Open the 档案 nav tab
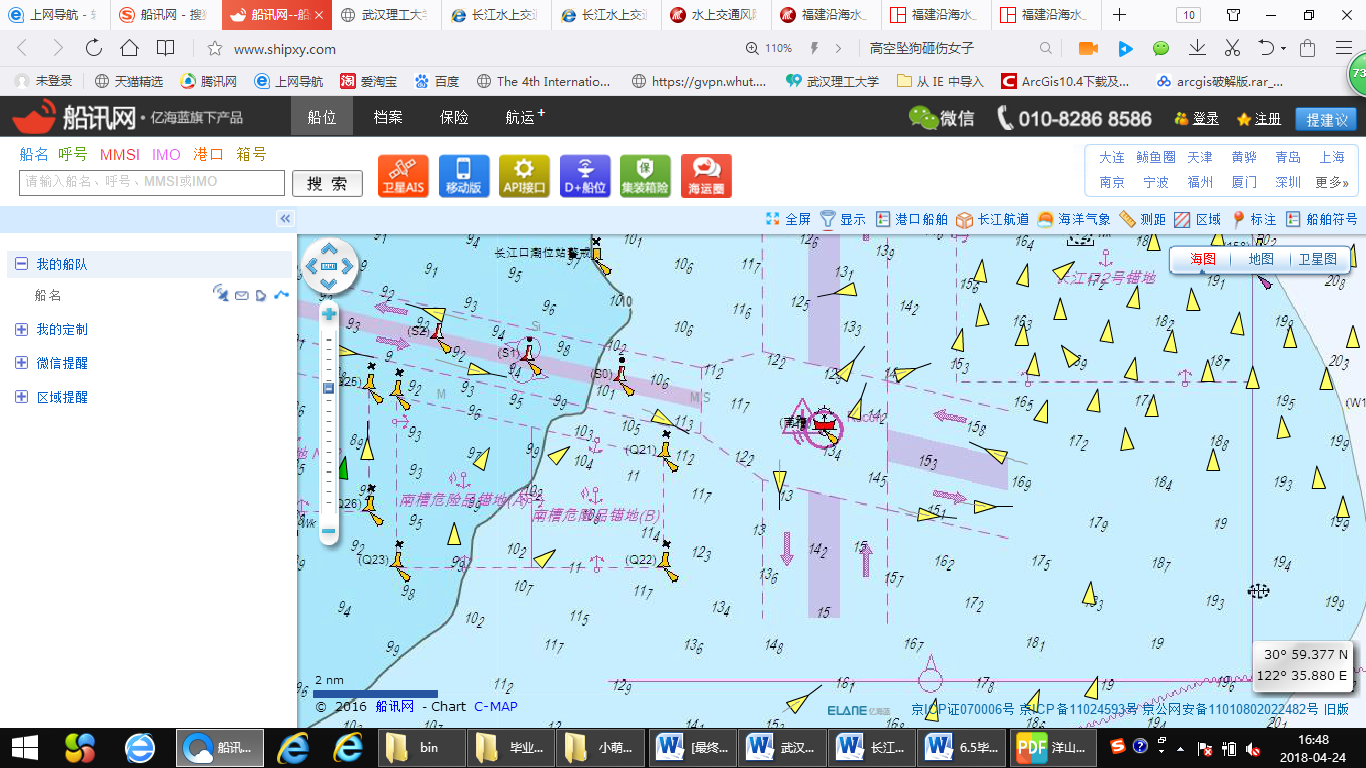The width and height of the screenshot is (1366, 768). [x=388, y=117]
